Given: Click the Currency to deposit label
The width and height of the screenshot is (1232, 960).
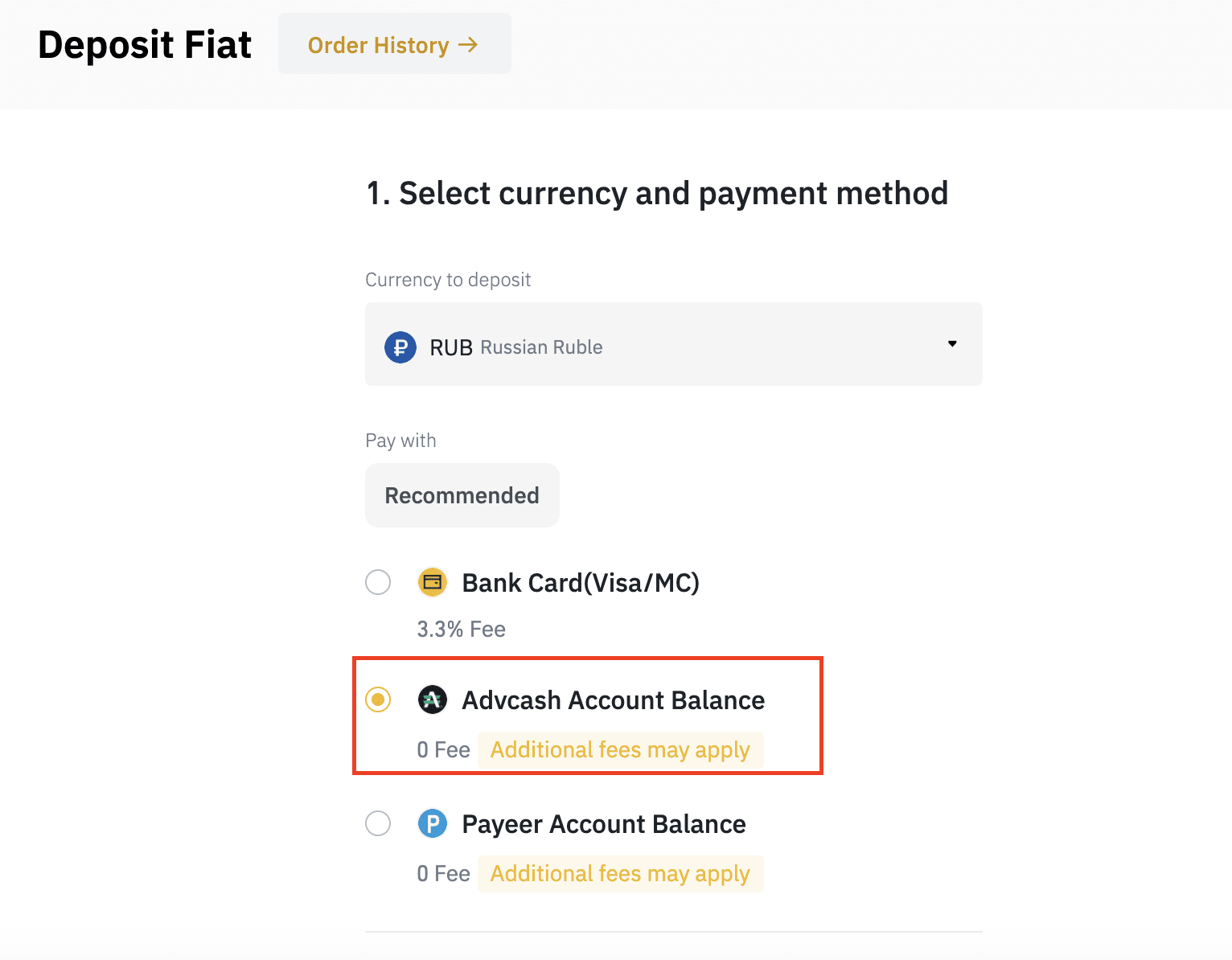Looking at the screenshot, I should coord(448,280).
